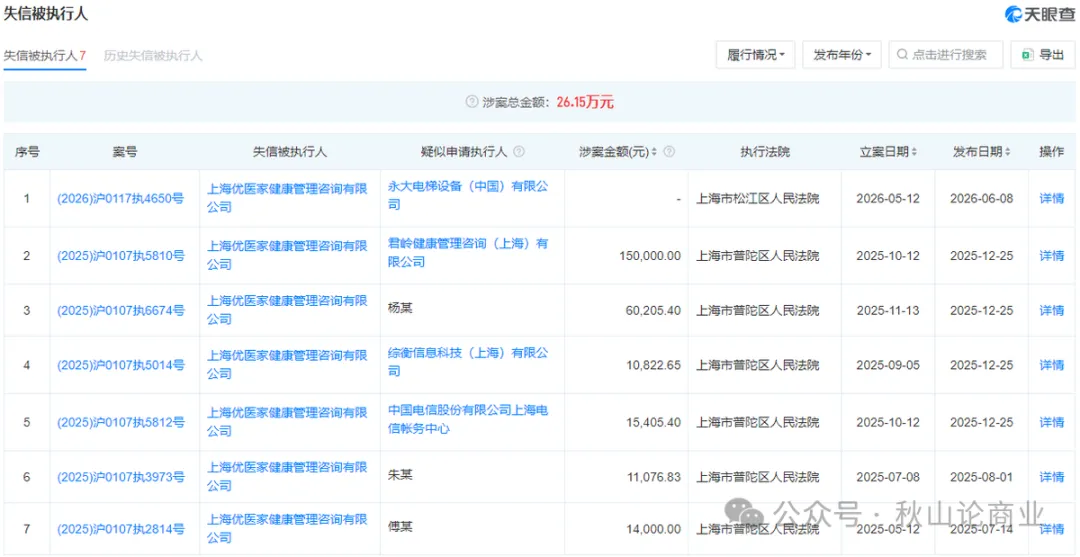Click 详情 for case 执5812号
The height and width of the screenshot is (557, 1080).
point(1052,421)
